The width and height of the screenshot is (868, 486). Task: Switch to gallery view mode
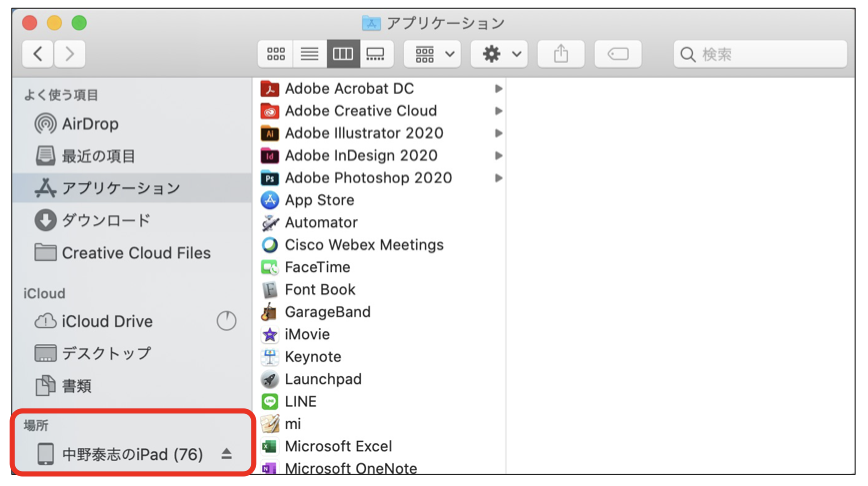pos(375,54)
